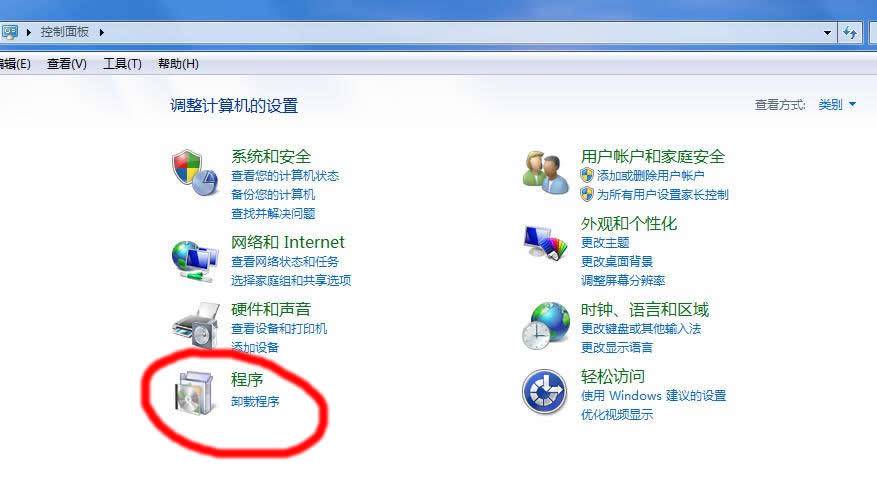Open the System and Security shield icon

(195, 172)
